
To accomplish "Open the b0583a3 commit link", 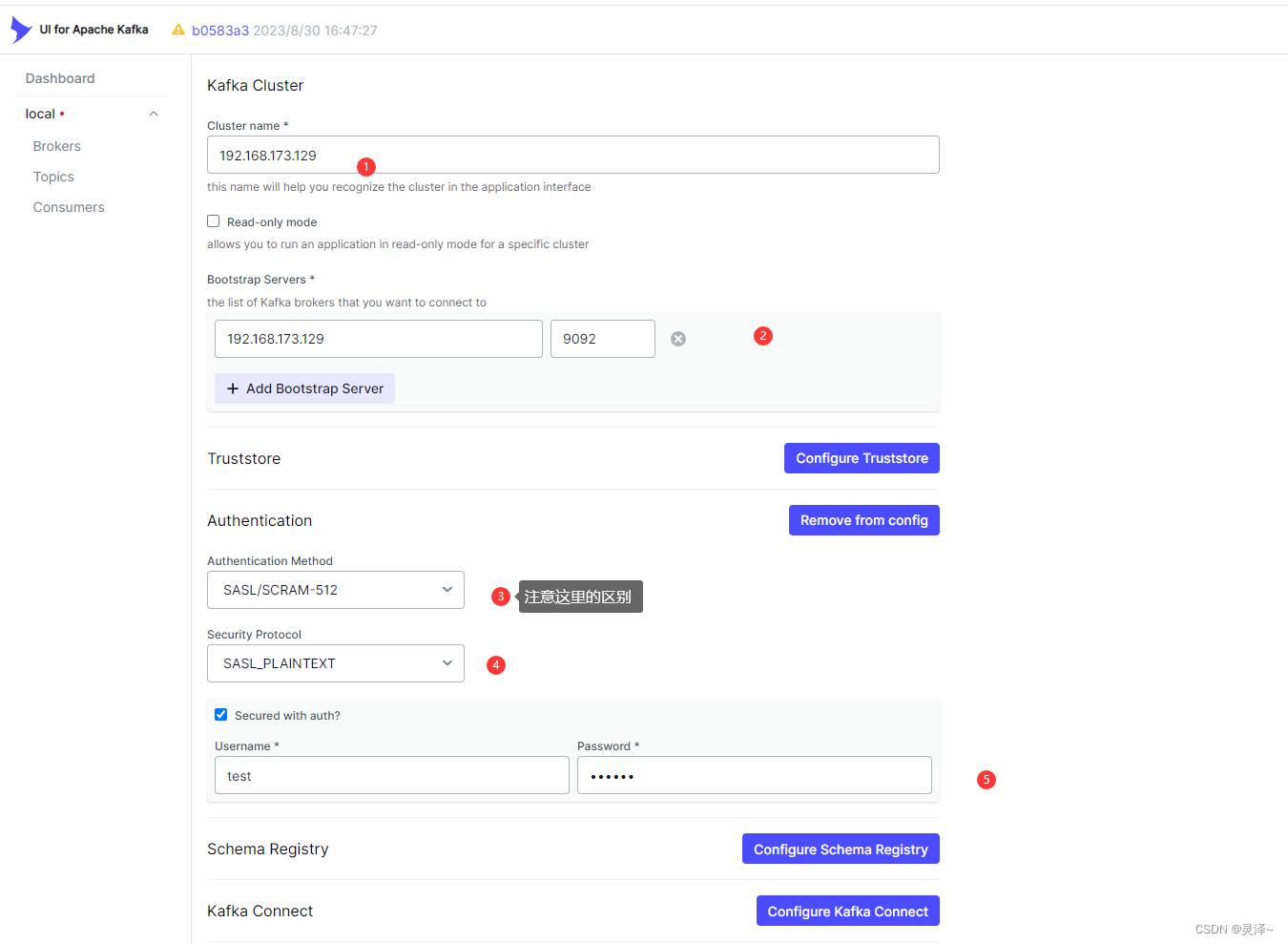I will (220, 31).
